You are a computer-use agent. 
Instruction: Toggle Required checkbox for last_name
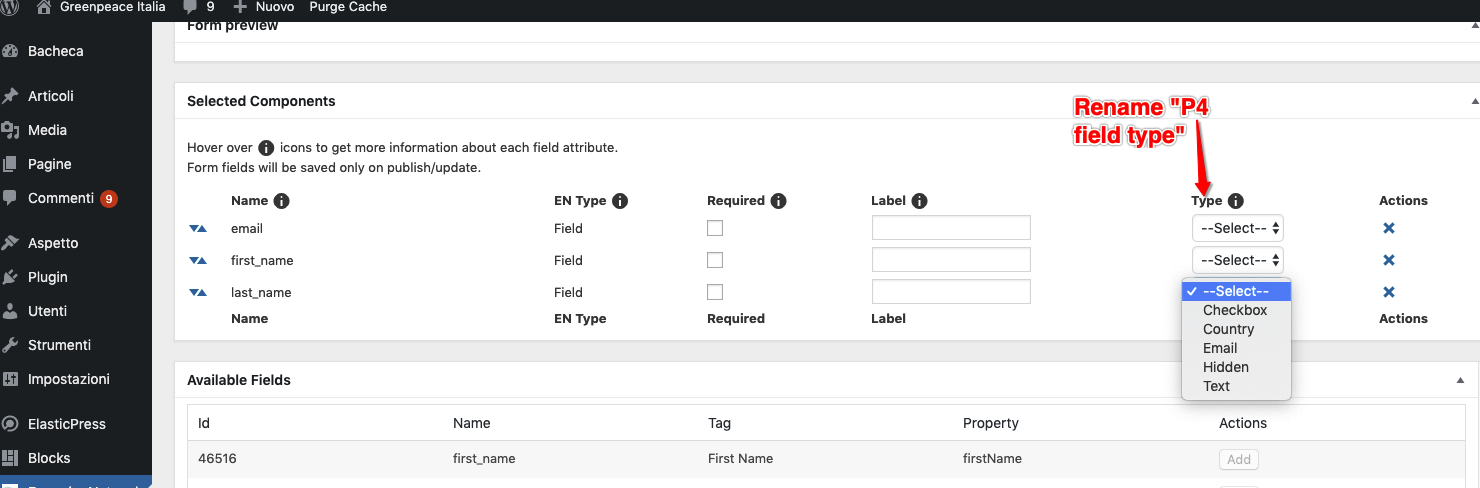point(715,292)
